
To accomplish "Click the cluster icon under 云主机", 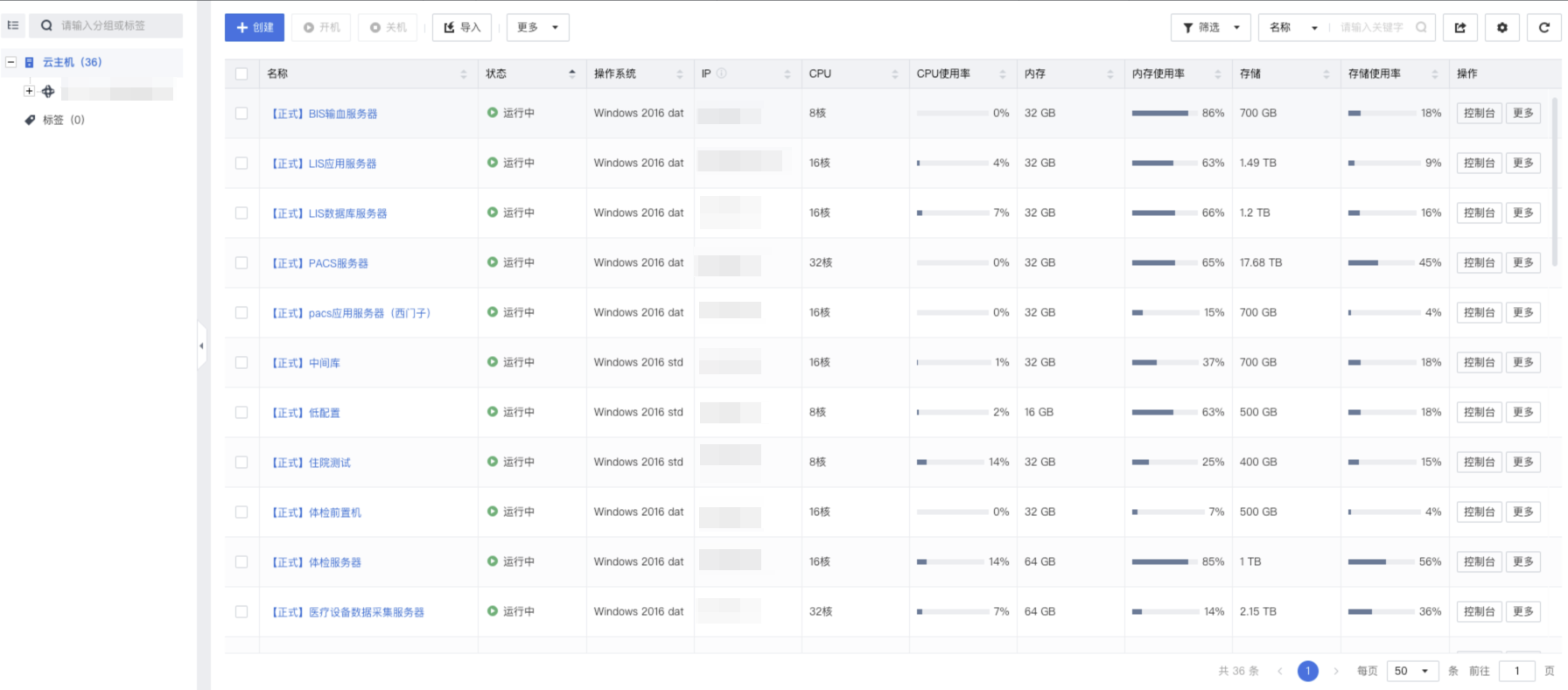I will [48, 91].
